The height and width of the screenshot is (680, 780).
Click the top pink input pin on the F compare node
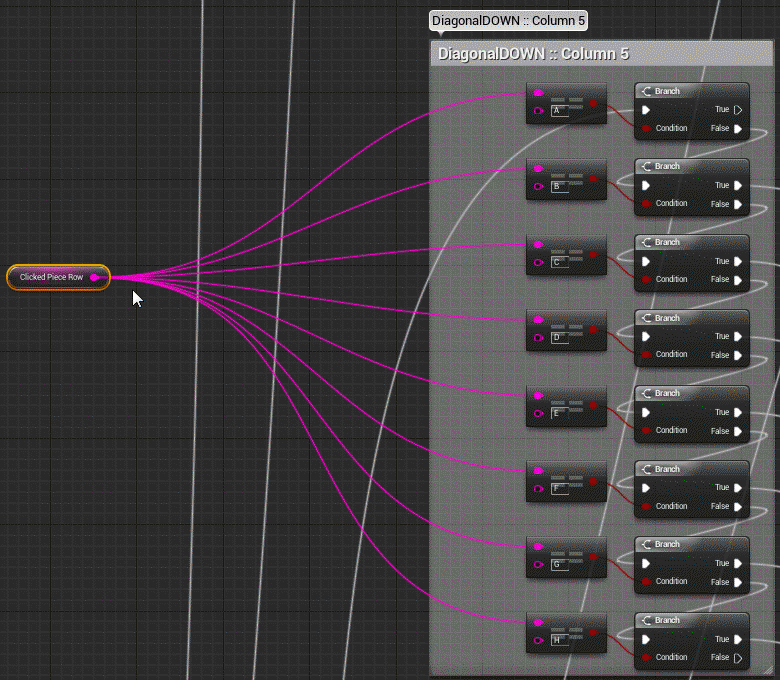pyautogui.click(x=538, y=471)
